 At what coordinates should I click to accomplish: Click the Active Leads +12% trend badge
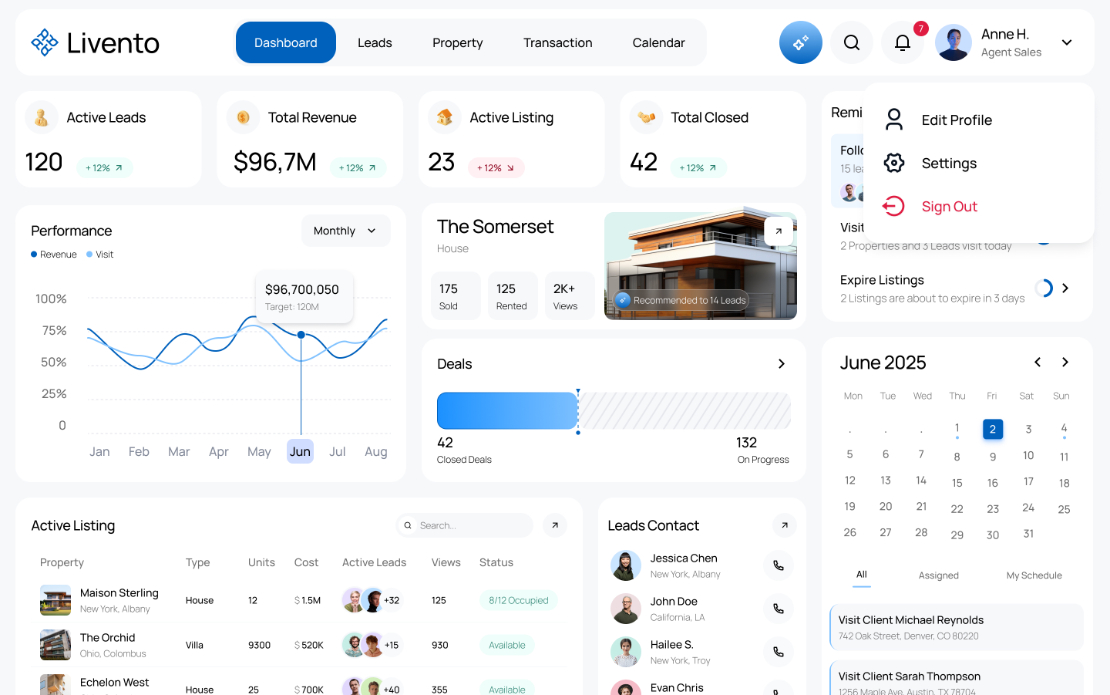(104, 168)
